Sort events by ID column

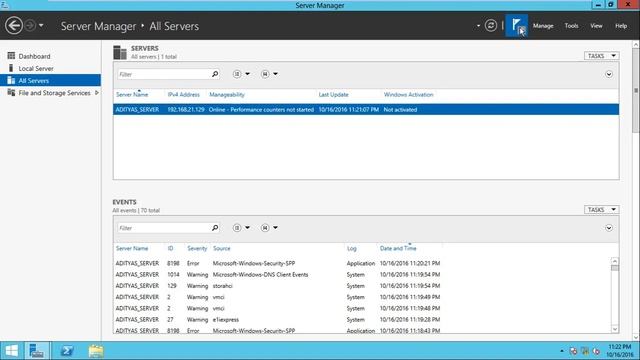(x=170, y=249)
